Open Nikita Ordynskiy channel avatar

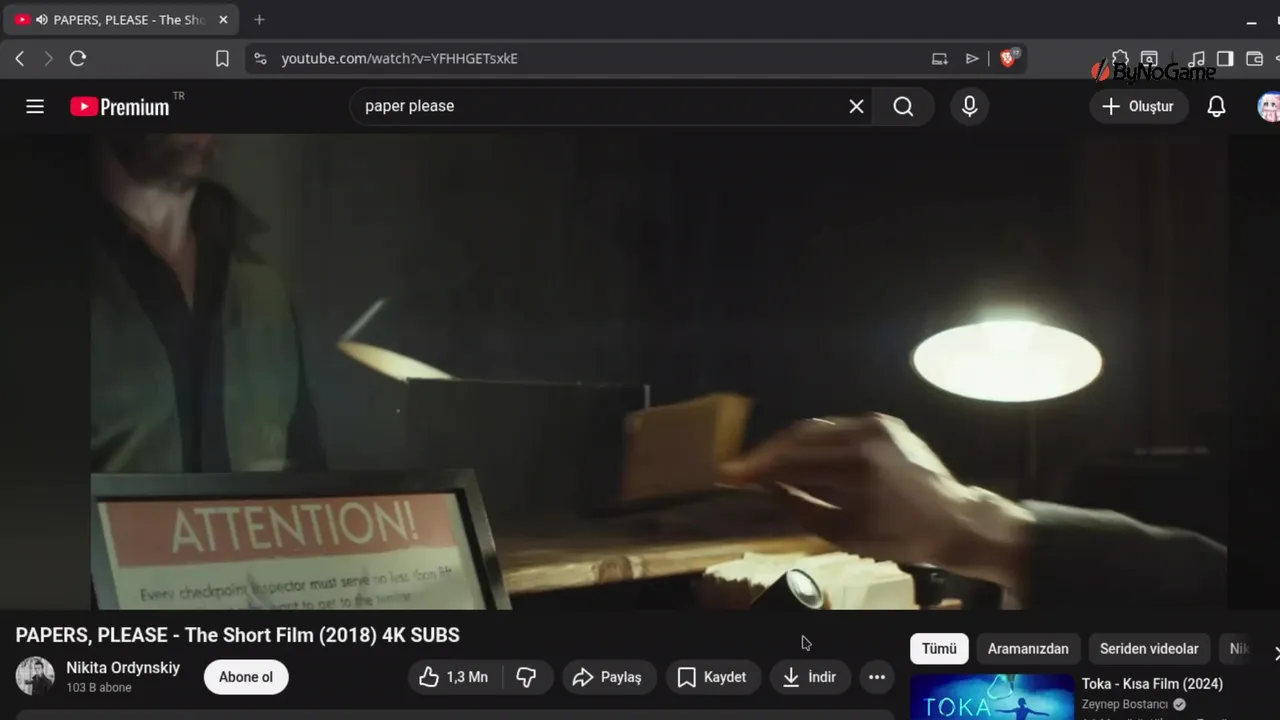coord(35,676)
